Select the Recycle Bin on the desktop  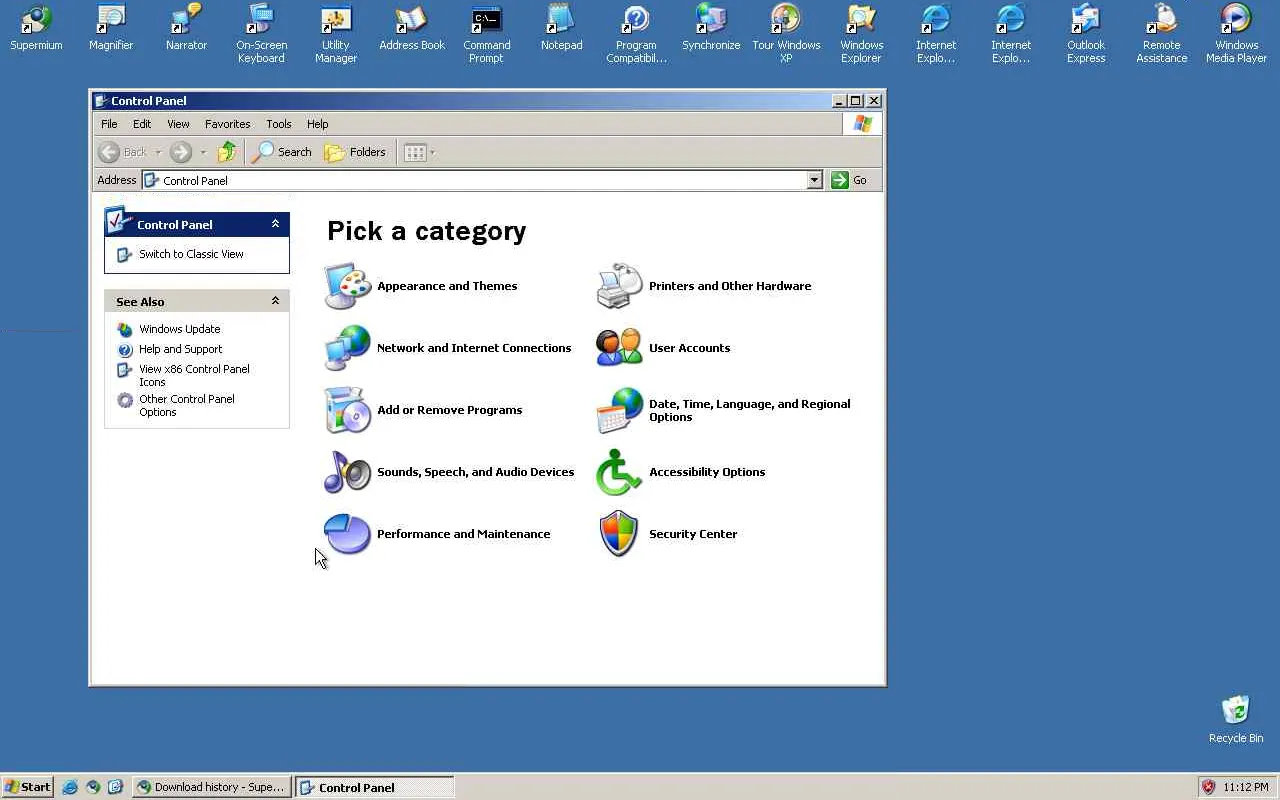(x=1236, y=719)
